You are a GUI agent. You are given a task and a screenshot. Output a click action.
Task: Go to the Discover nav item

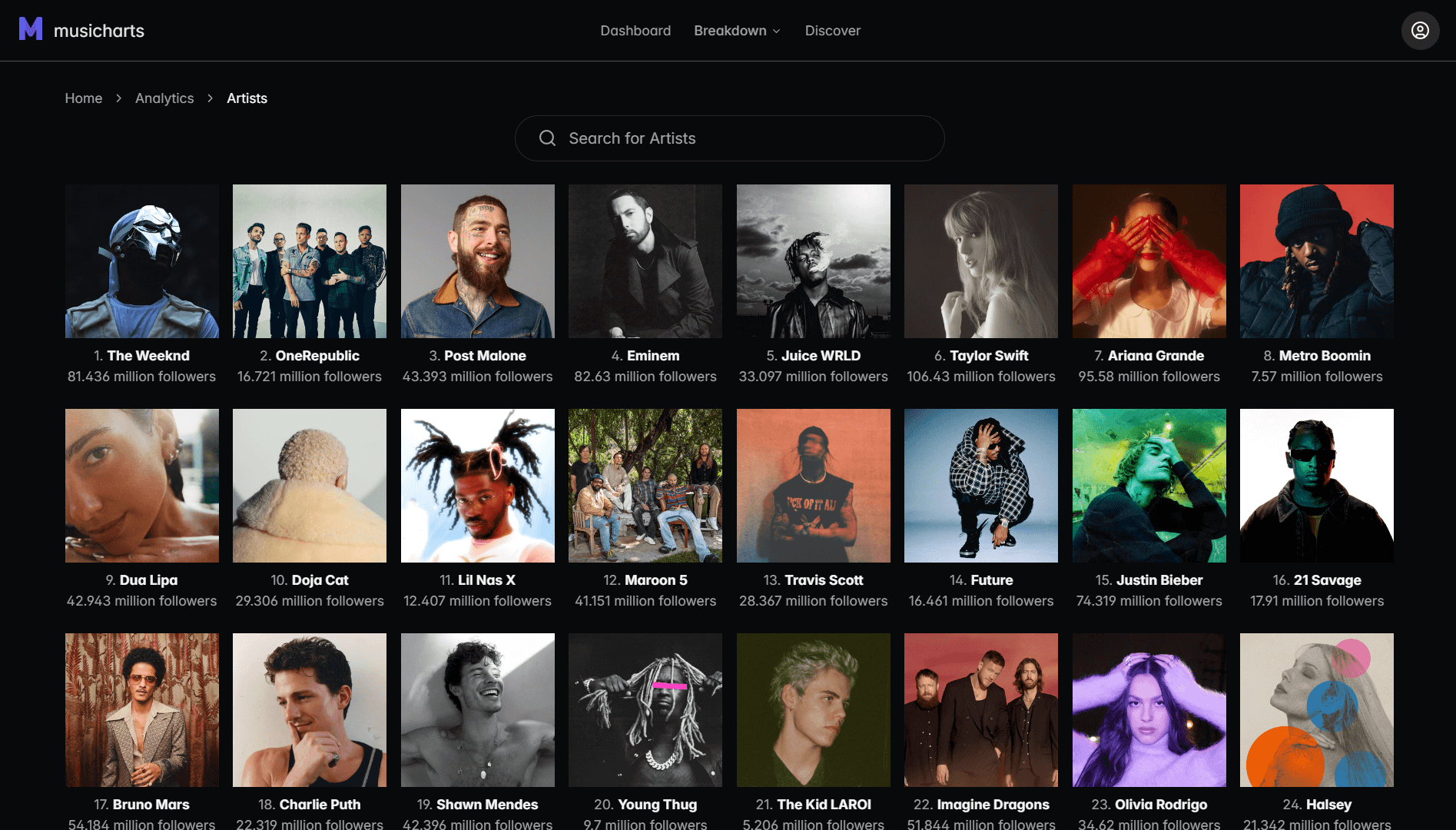point(833,31)
